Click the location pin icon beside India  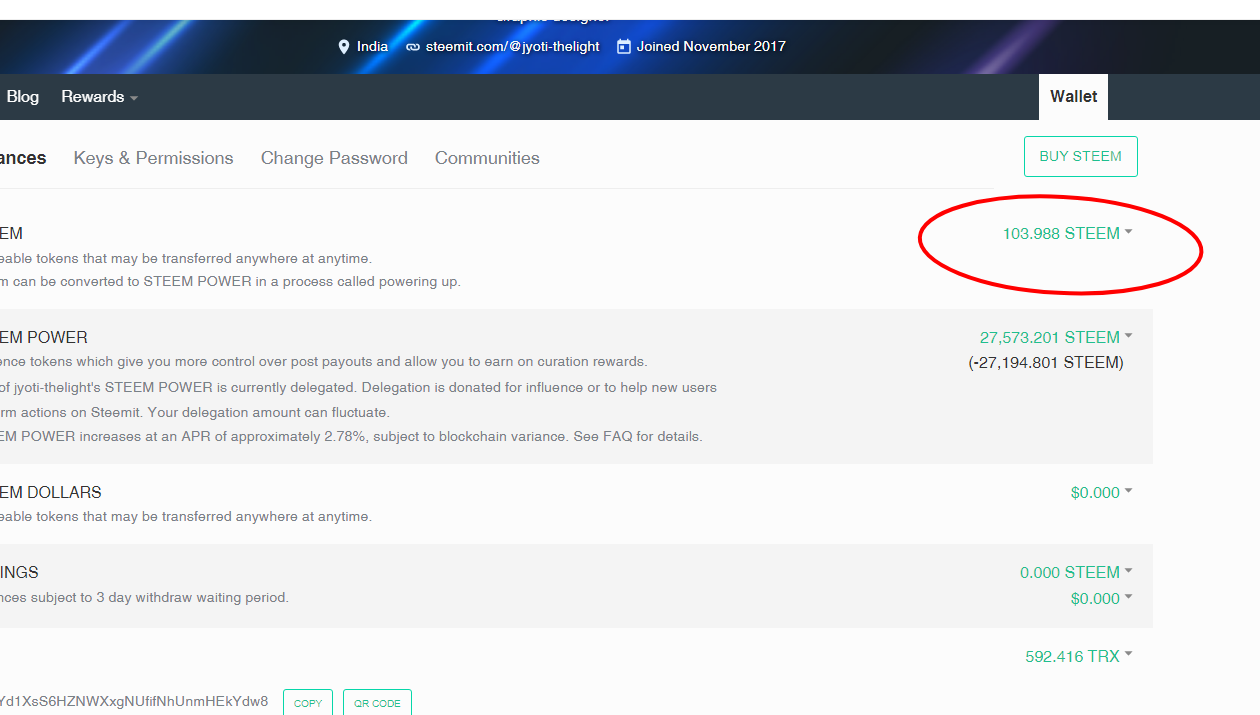point(344,46)
